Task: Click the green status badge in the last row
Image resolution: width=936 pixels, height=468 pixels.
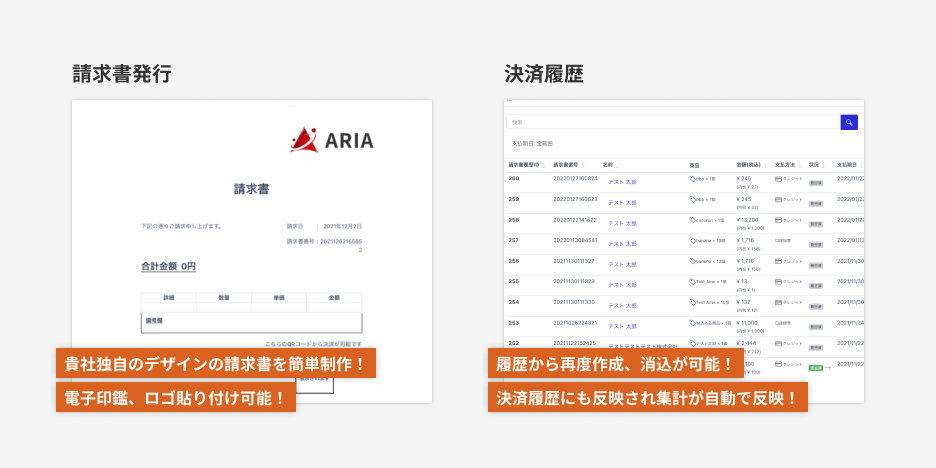Action: pos(815,368)
